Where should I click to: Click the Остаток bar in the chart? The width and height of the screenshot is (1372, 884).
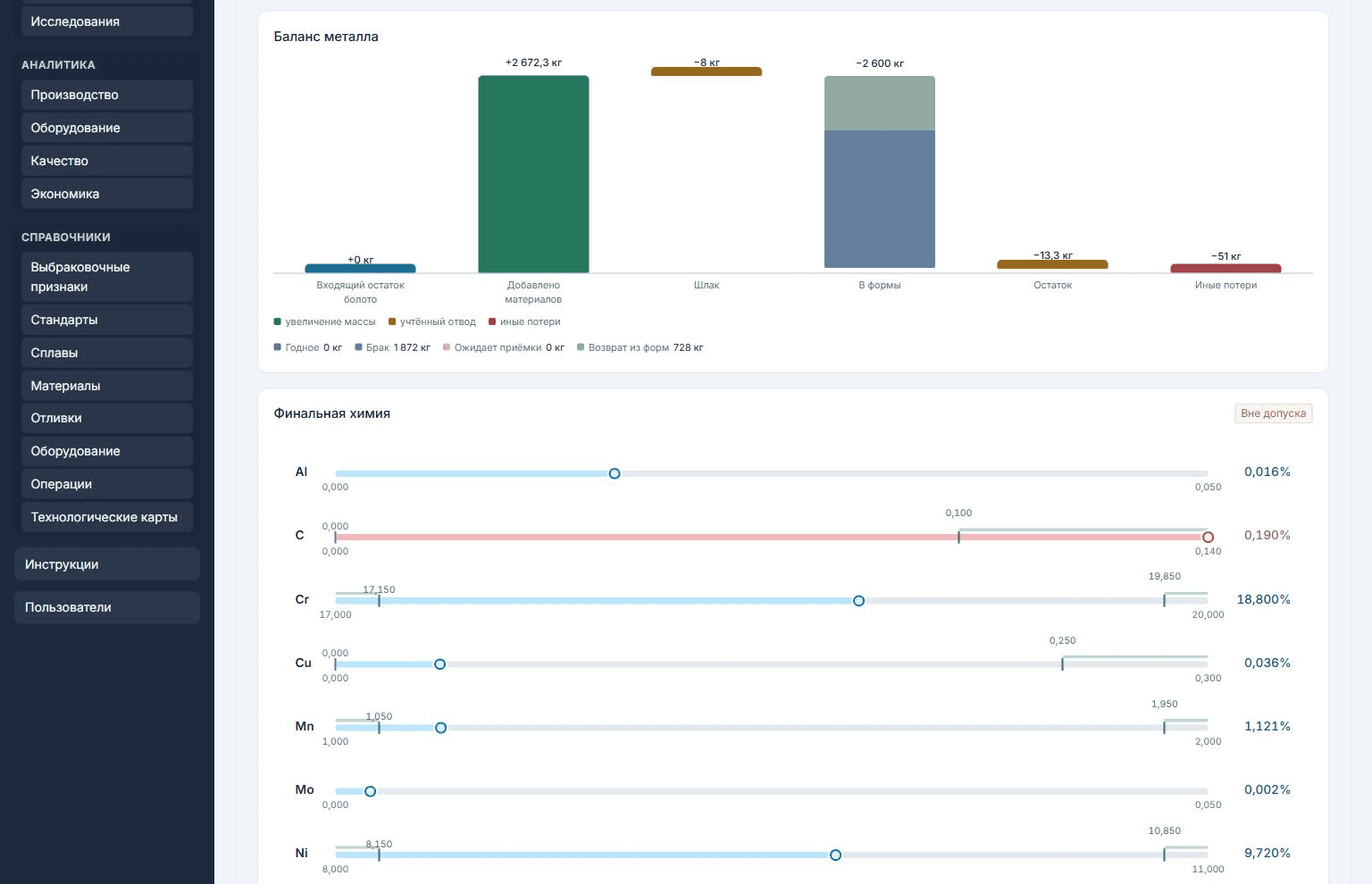coord(1052,264)
